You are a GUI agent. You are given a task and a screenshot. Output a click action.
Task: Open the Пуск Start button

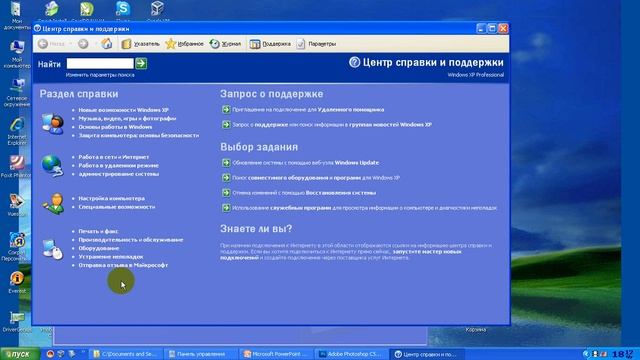coord(20,354)
